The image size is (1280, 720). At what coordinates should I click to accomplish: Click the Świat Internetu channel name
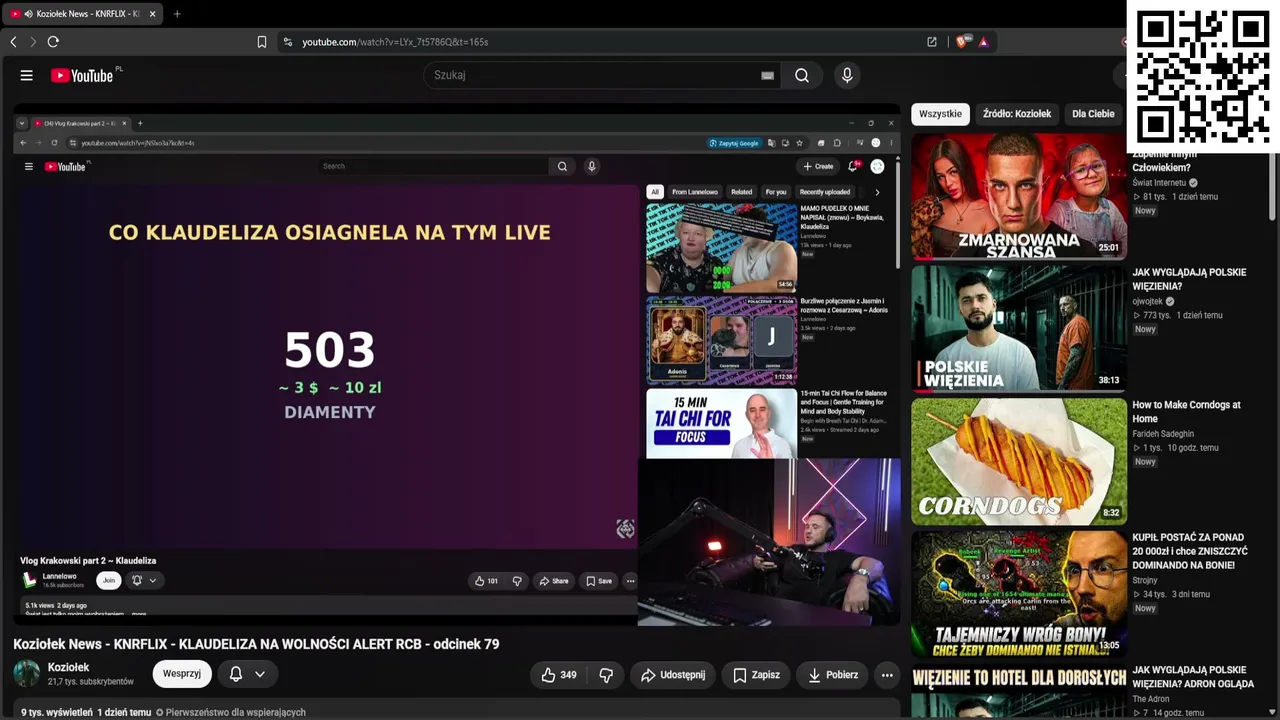(1159, 183)
